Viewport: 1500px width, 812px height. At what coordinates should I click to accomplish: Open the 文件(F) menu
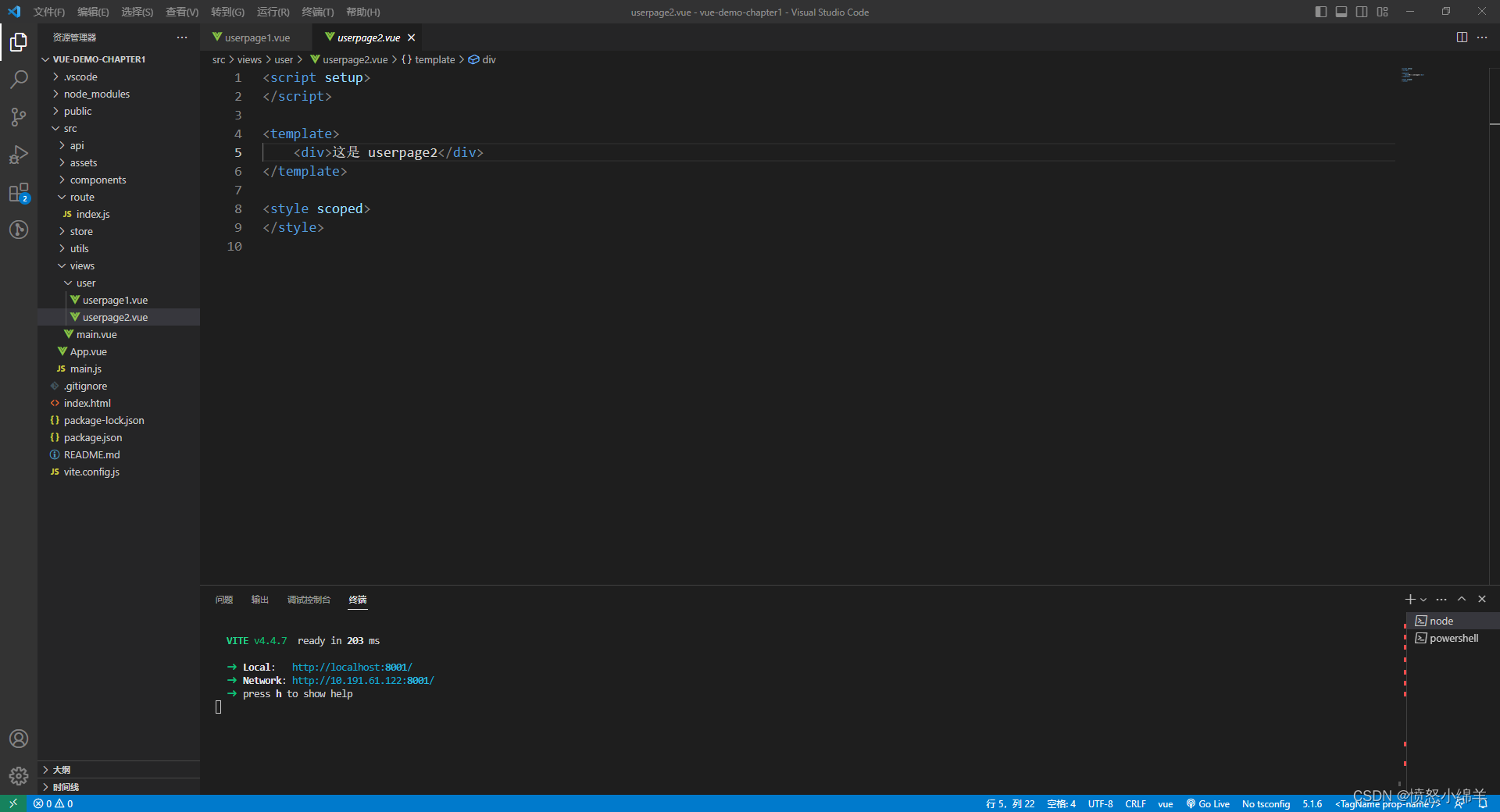click(x=48, y=12)
